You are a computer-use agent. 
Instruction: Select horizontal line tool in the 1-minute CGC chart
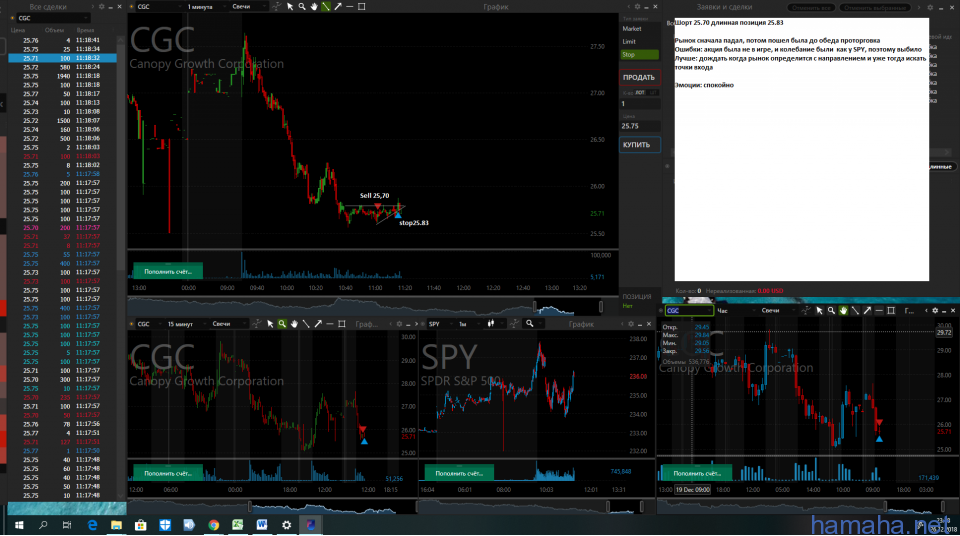pyautogui.click(x=350, y=7)
